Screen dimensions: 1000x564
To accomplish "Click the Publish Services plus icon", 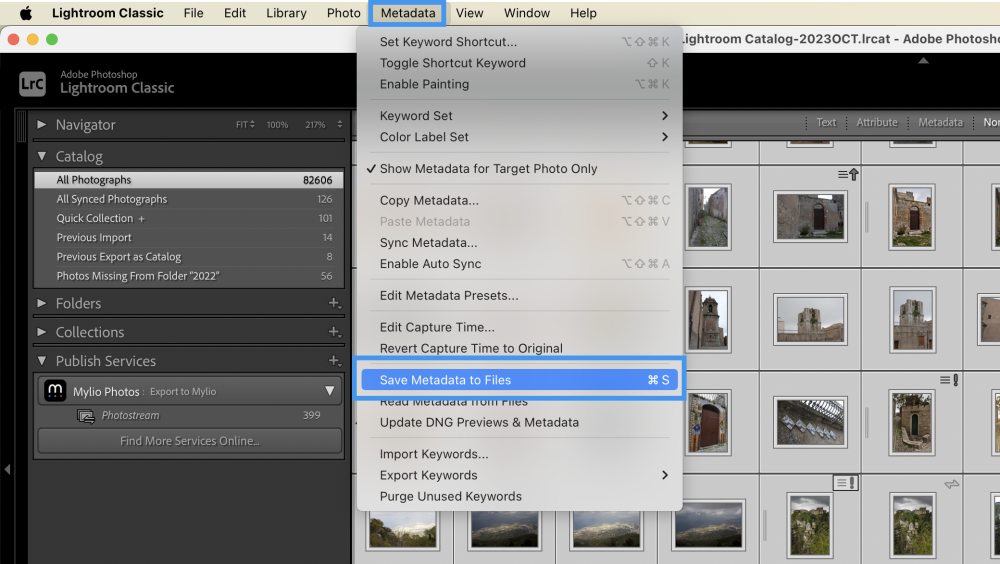I will coord(334,361).
